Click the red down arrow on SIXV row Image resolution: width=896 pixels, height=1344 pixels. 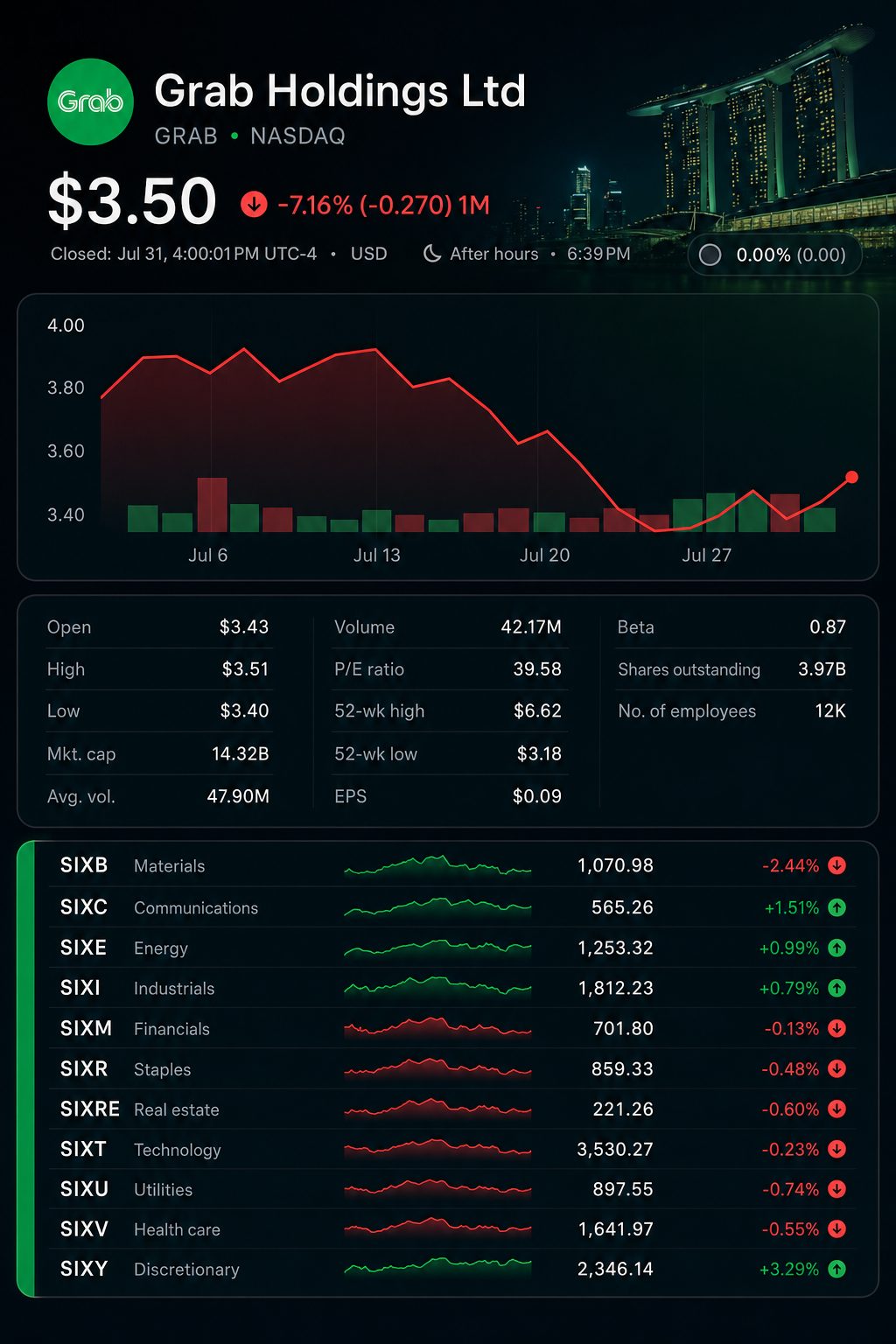tap(837, 1229)
